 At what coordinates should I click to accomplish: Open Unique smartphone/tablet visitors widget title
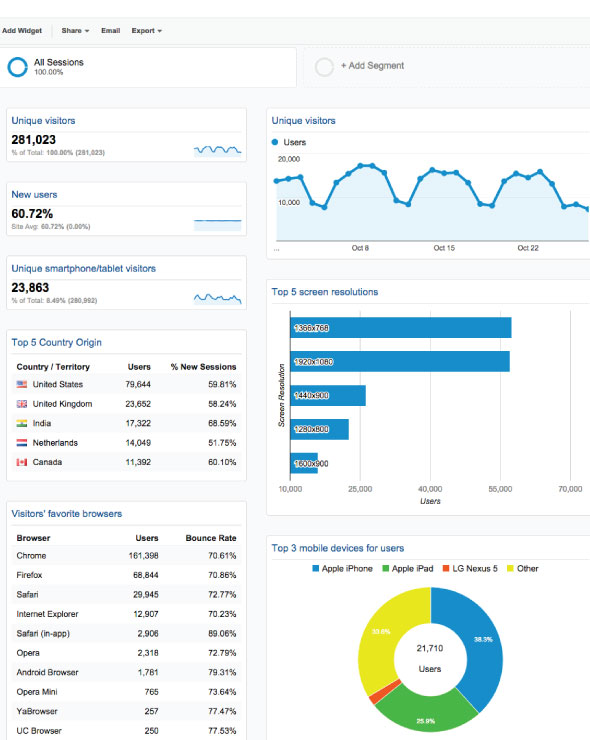click(x=84, y=269)
